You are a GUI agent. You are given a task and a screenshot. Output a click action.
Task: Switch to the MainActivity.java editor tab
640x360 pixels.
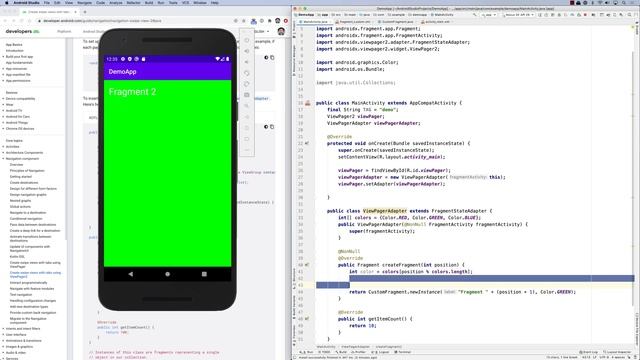tap(315, 22)
